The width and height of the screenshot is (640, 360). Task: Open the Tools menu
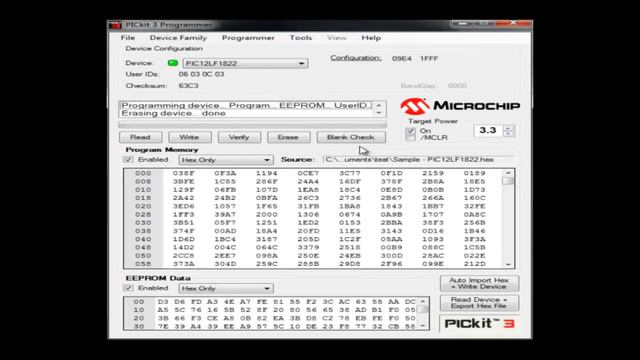coord(301,38)
